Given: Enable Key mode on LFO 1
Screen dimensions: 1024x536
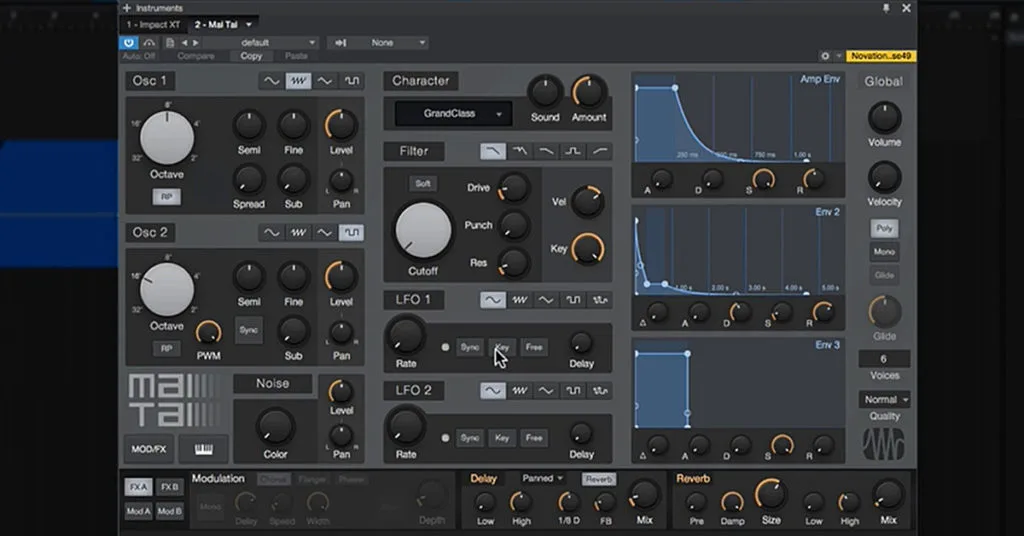Looking at the screenshot, I should (502, 347).
